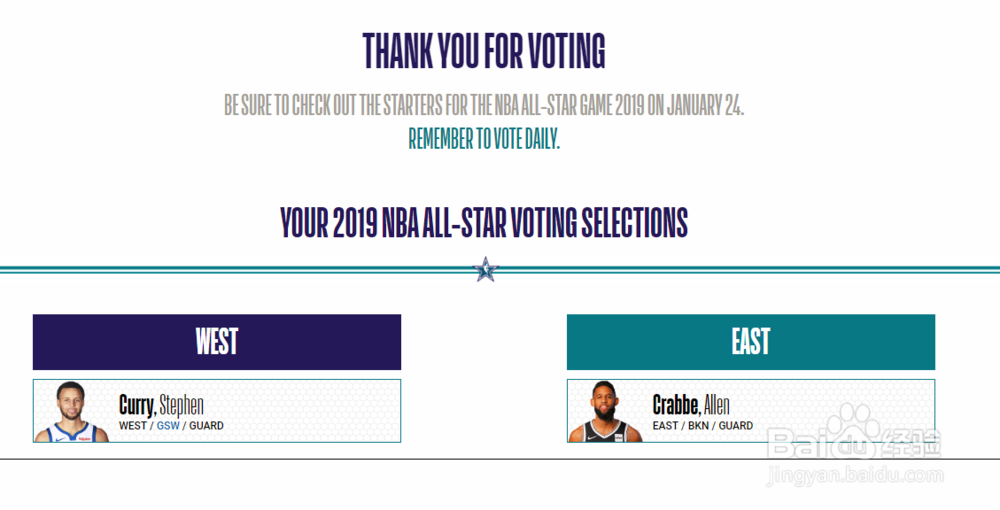Viewport: 1000px width, 510px height.
Task: Select the EAST conference header
Action: tap(751, 342)
